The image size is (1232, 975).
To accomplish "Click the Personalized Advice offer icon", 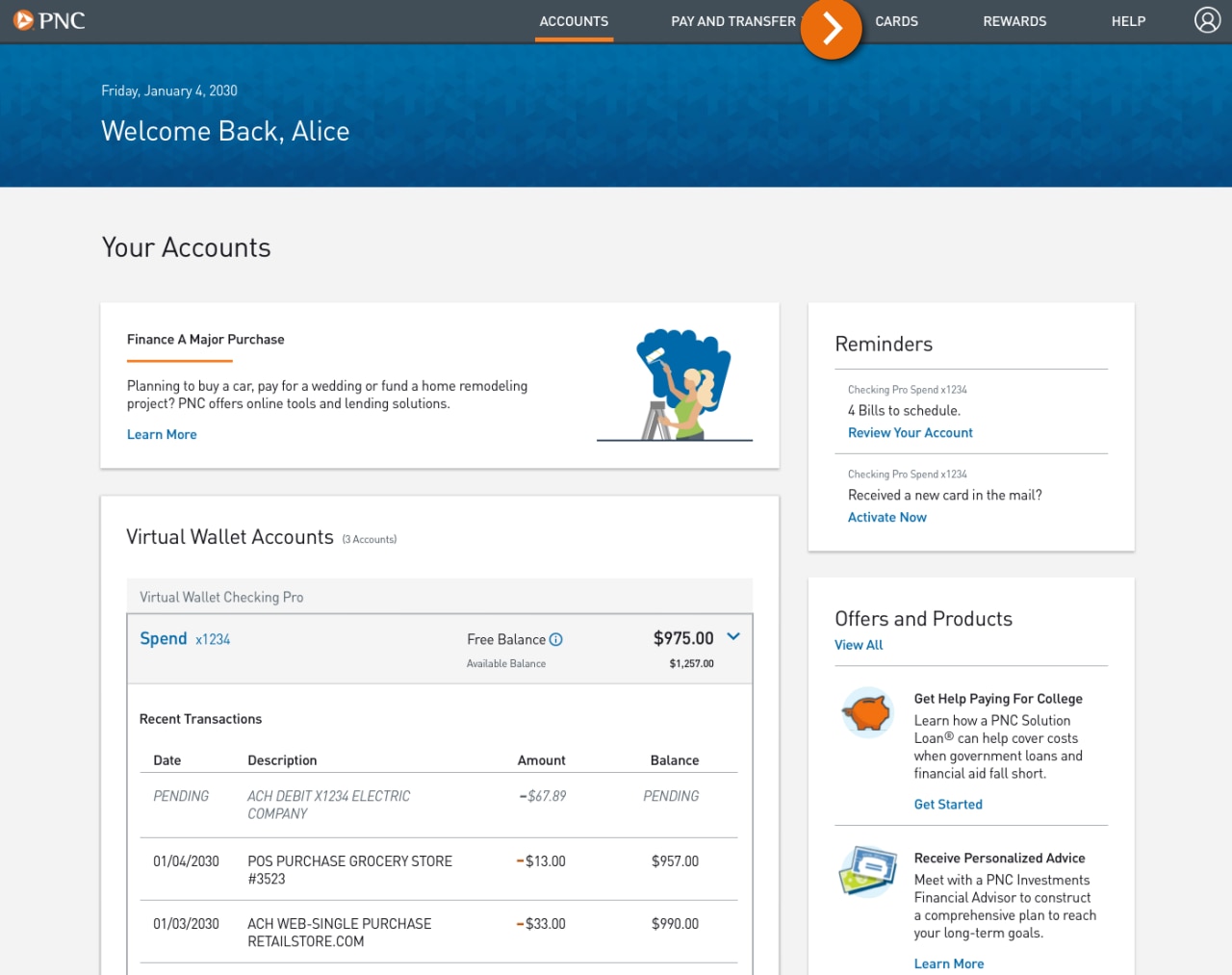I will click(866, 872).
